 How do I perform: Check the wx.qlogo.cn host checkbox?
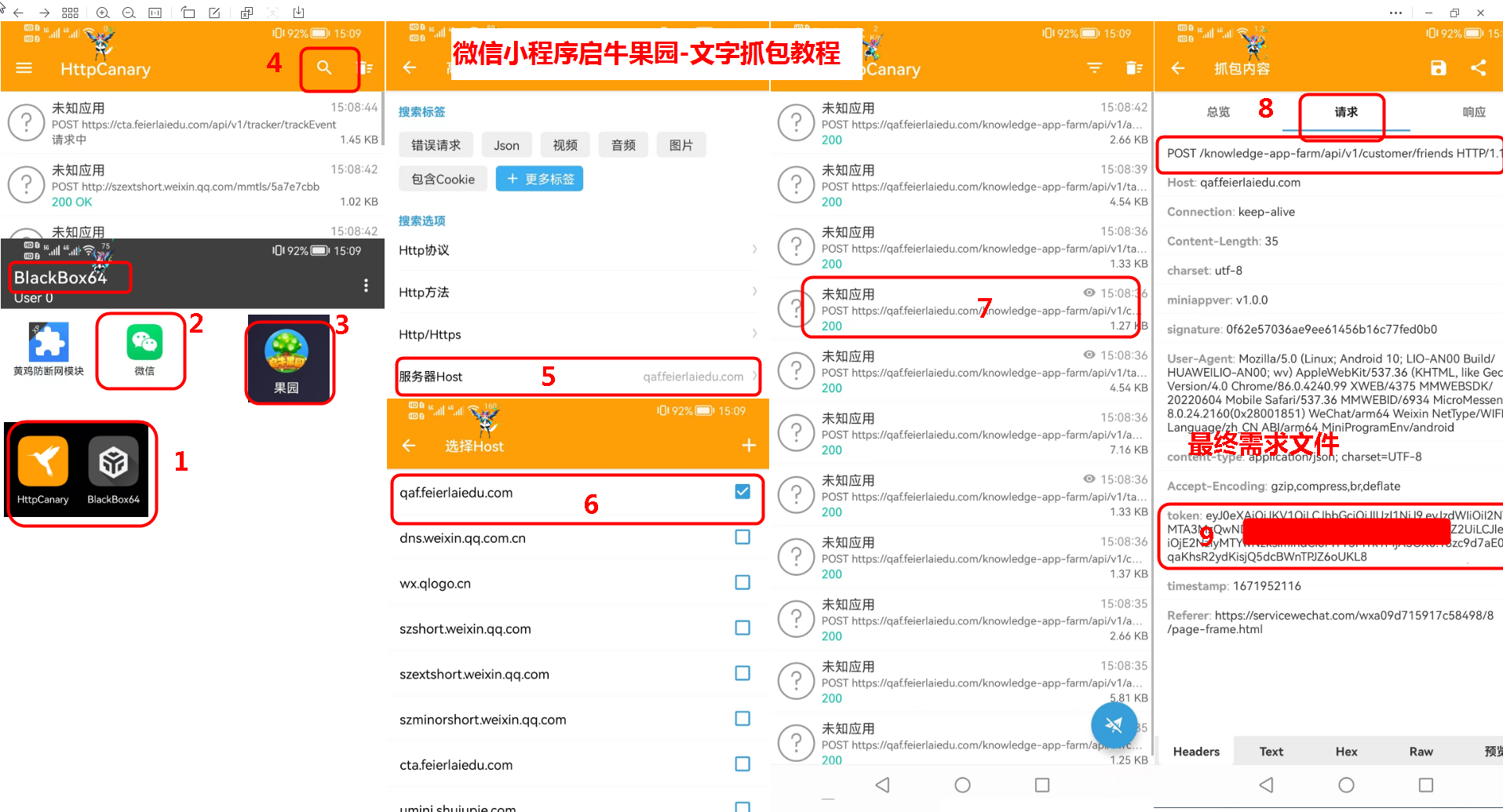(742, 582)
